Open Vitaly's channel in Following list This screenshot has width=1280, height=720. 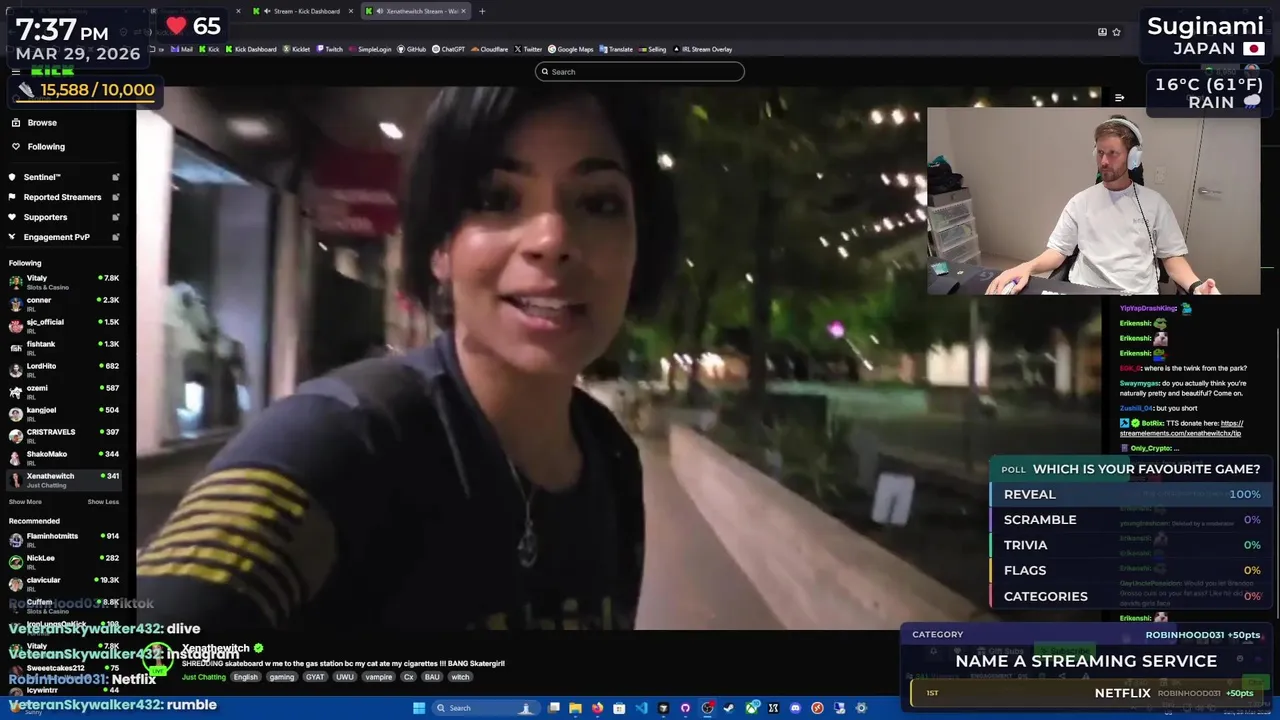[64, 281]
